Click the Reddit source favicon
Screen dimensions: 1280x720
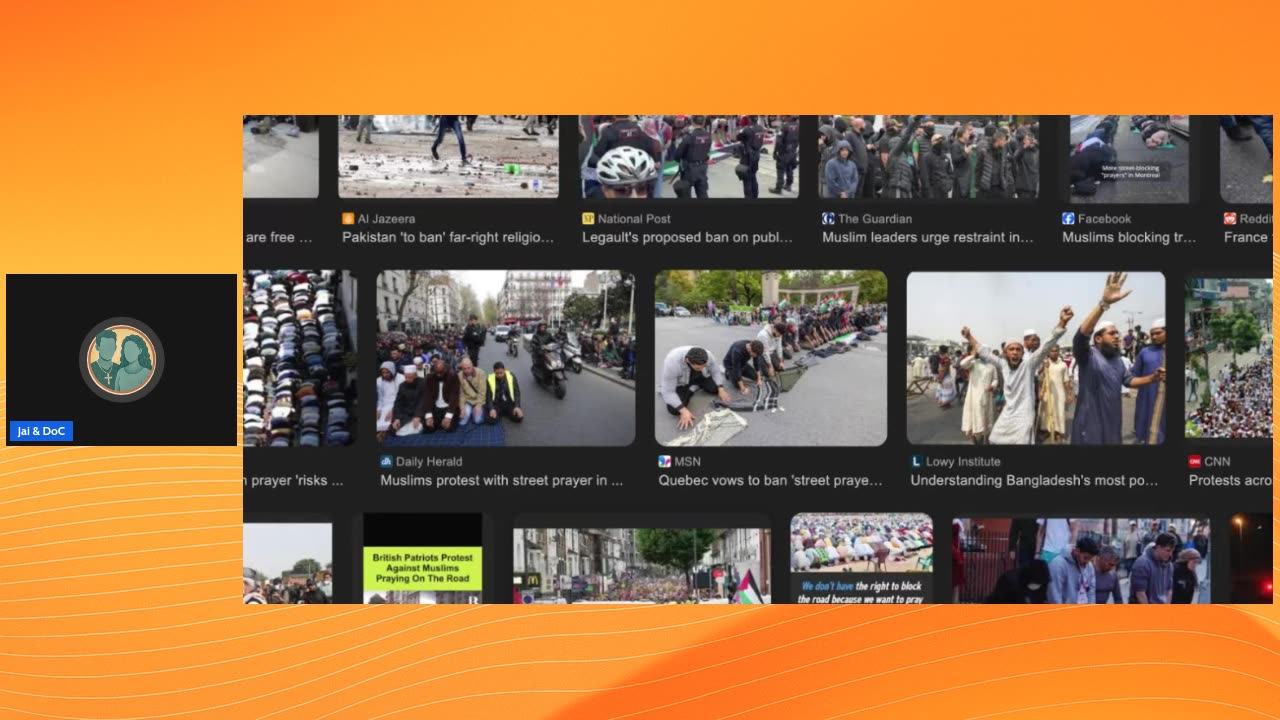1230,218
